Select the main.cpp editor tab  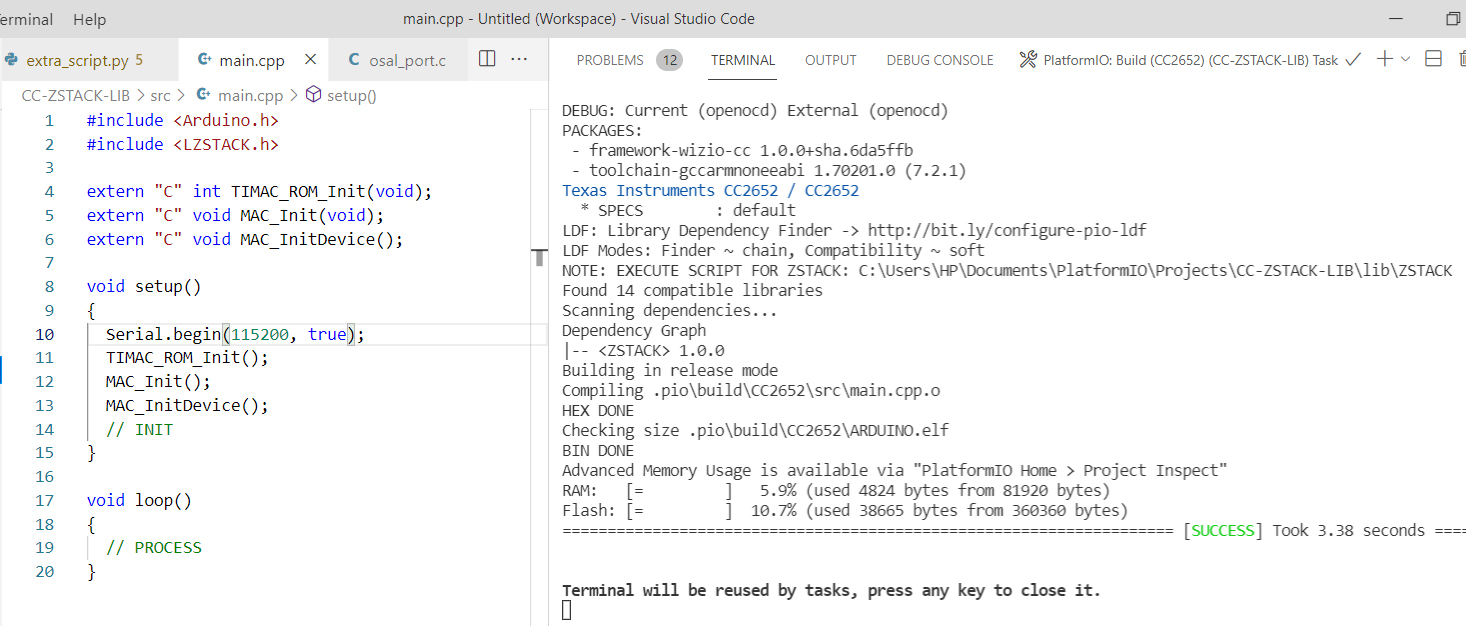(x=252, y=60)
